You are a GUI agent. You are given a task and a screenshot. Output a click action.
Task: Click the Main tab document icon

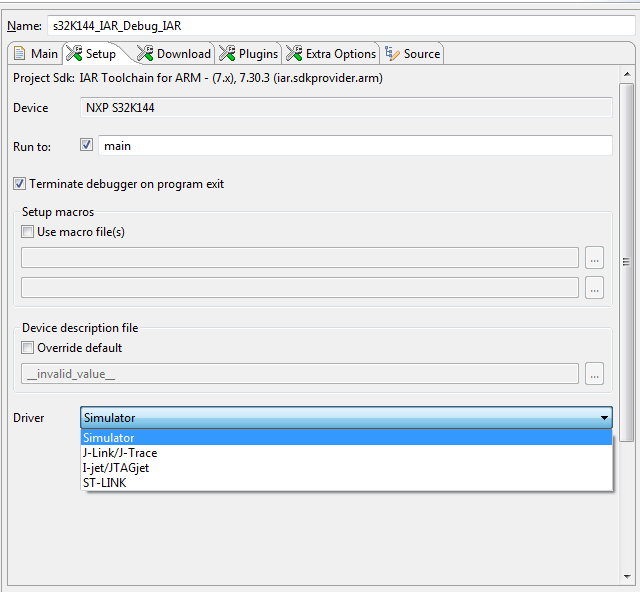pyautogui.click(x=19, y=53)
